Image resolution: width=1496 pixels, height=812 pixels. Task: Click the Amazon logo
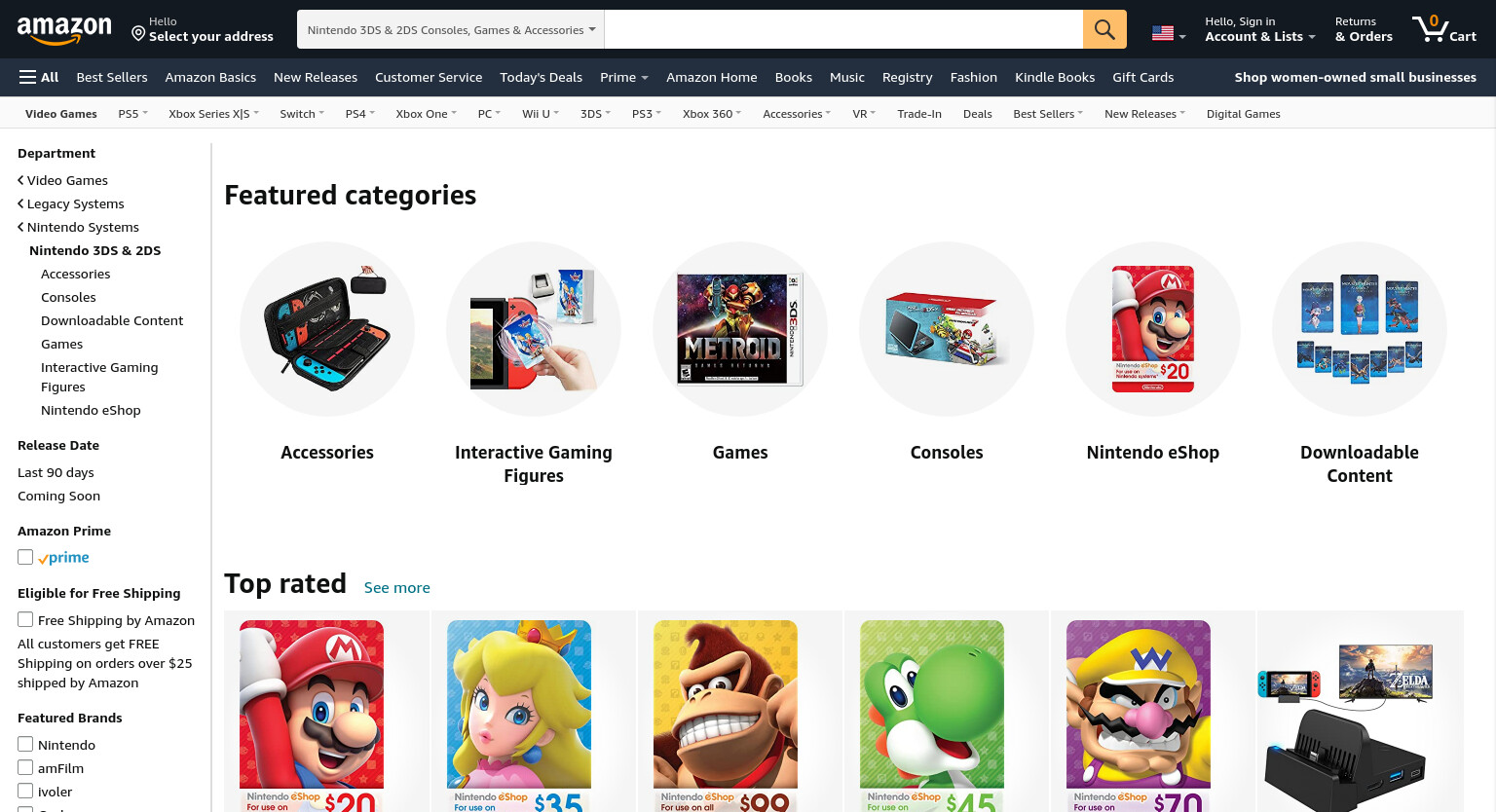click(x=64, y=30)
